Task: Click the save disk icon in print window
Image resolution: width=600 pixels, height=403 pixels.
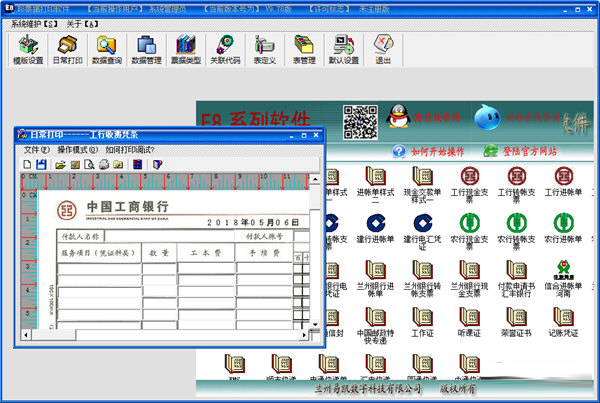Action: (x=41, y=164)
